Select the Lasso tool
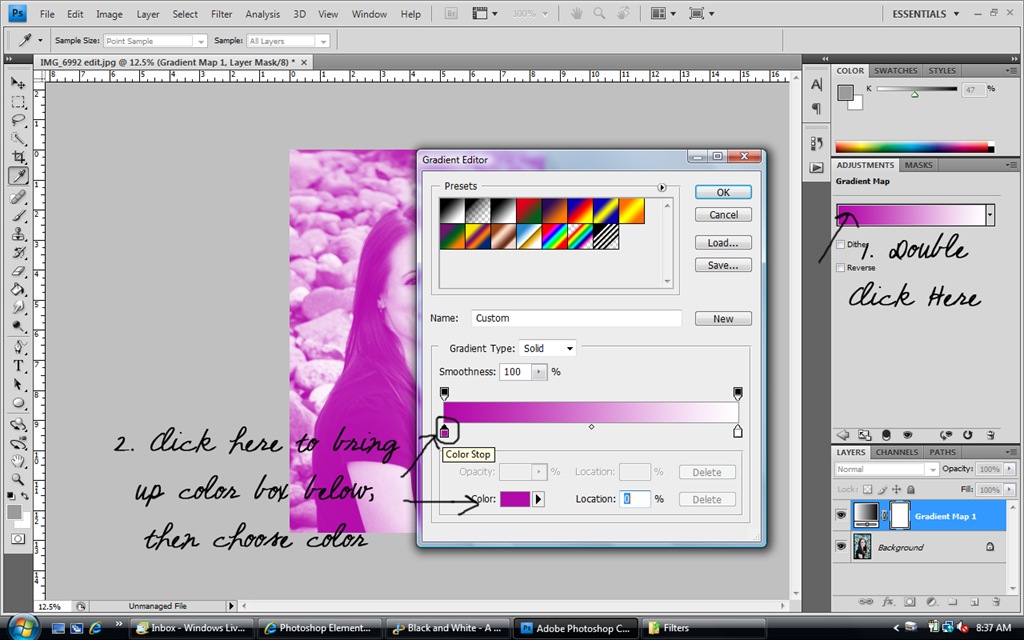Viewport: 1024px width, 640px height. pos(18,120)
